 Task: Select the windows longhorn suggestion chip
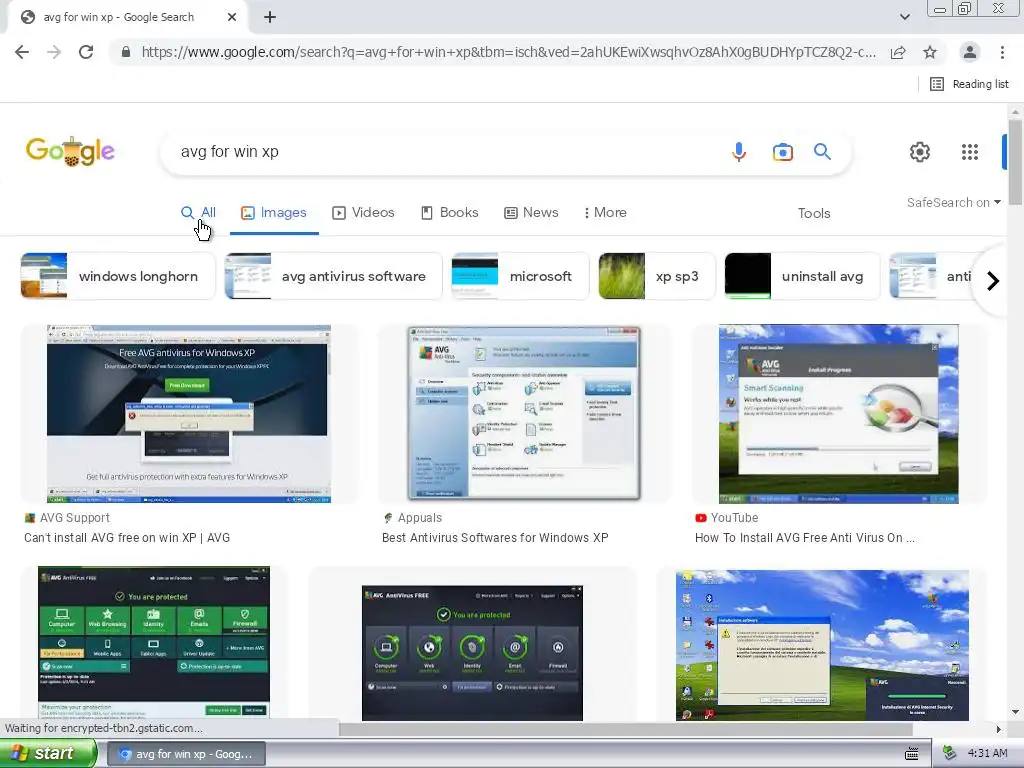point(118,276)
